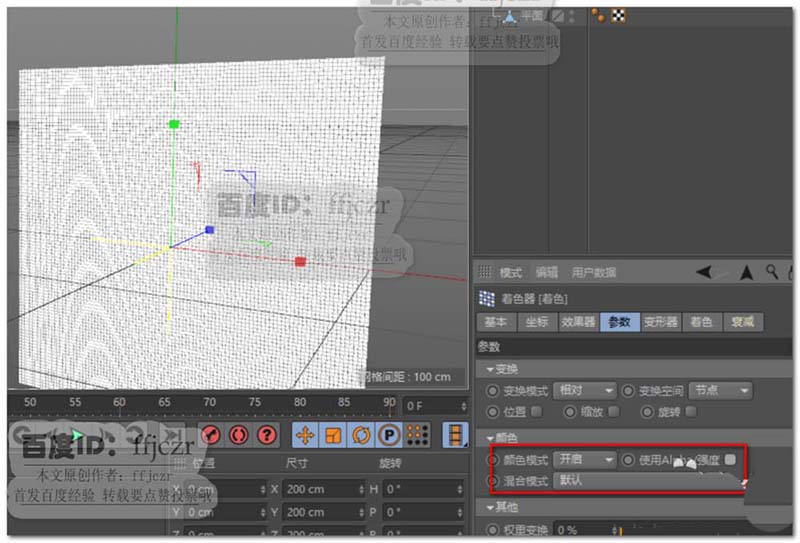
Task: Toggle rotation key recording (circular arrows icon)
Action: (x=361, y=435)
